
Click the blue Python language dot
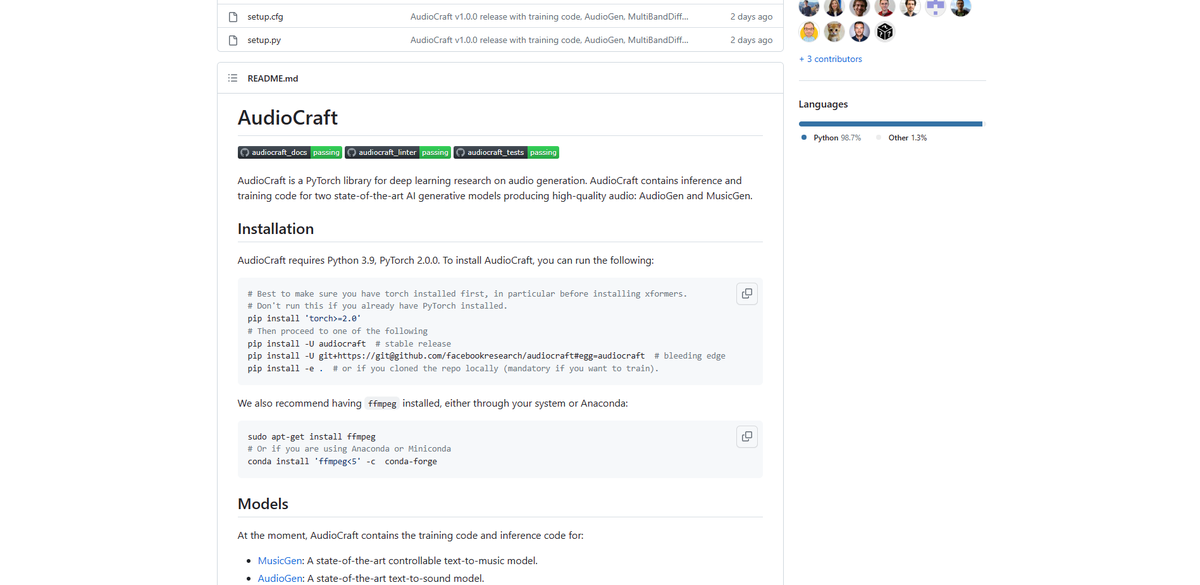pos(804,138)
